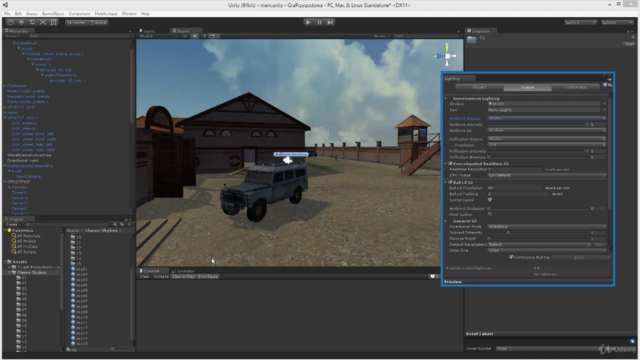Viewport: 640px width, 360px height.
Task: Click the console error counter icon
Action: click(x=433, y=276)
